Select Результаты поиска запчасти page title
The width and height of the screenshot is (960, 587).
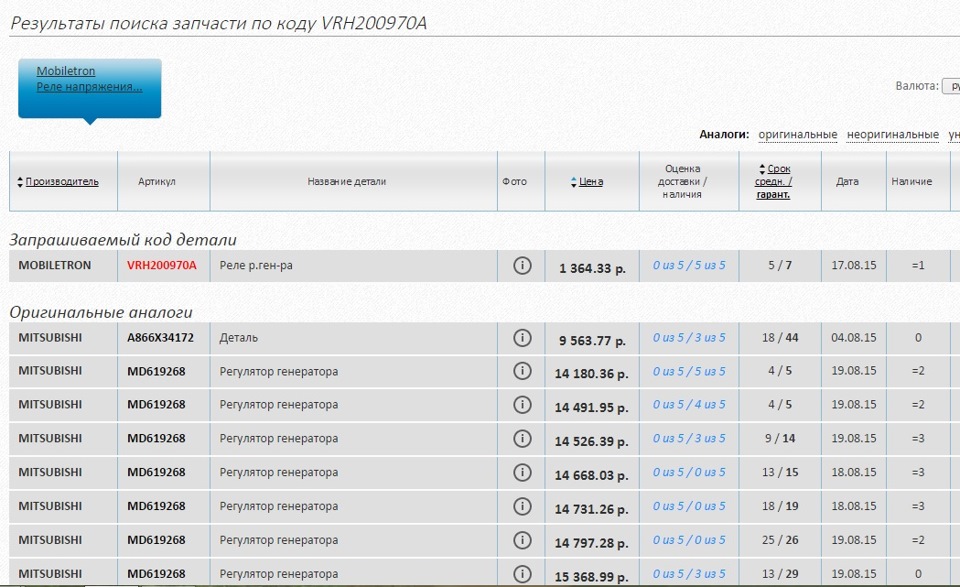pos(219,23)
